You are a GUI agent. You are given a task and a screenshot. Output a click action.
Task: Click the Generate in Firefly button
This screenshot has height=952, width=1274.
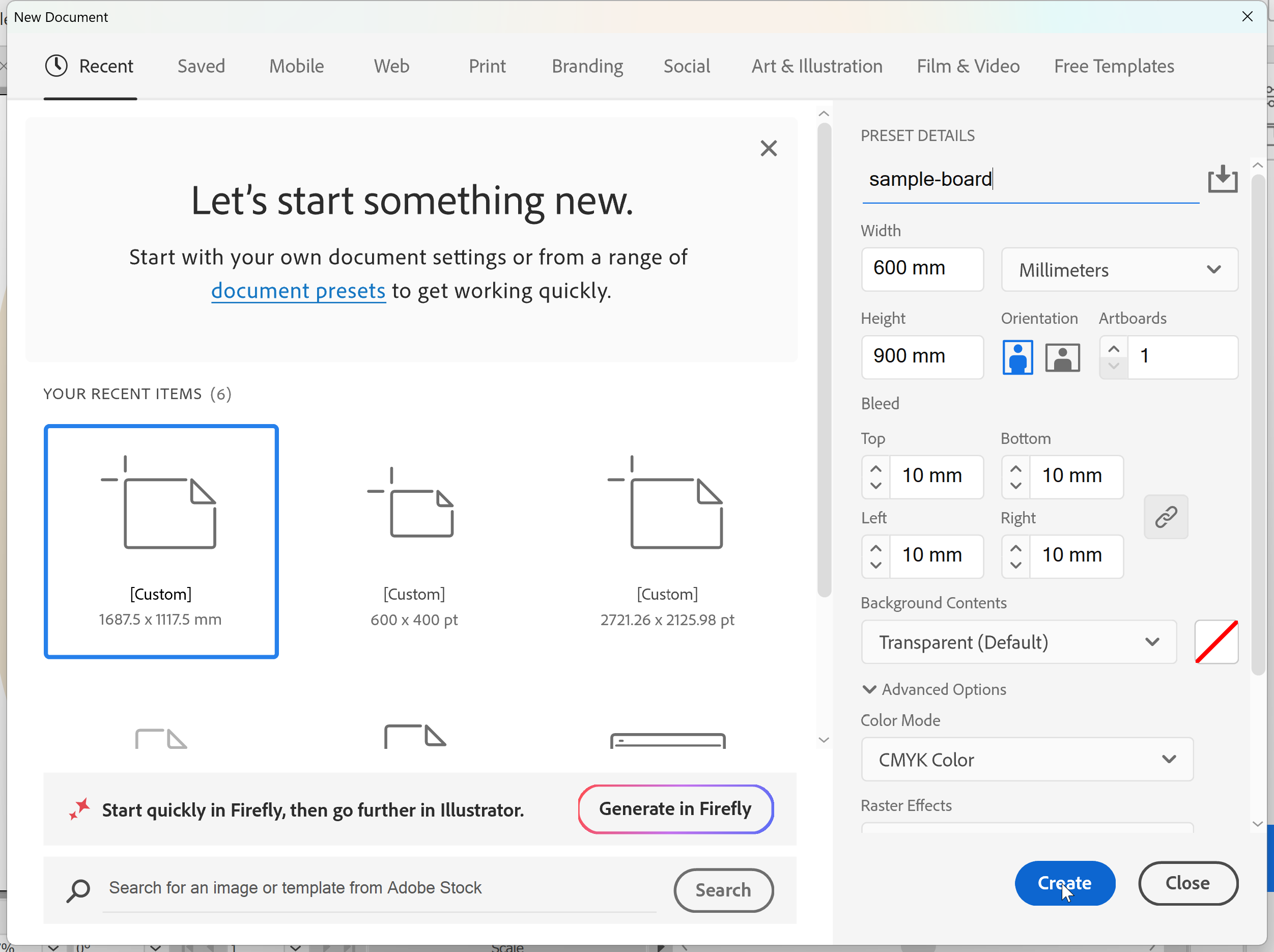[675, 808]
